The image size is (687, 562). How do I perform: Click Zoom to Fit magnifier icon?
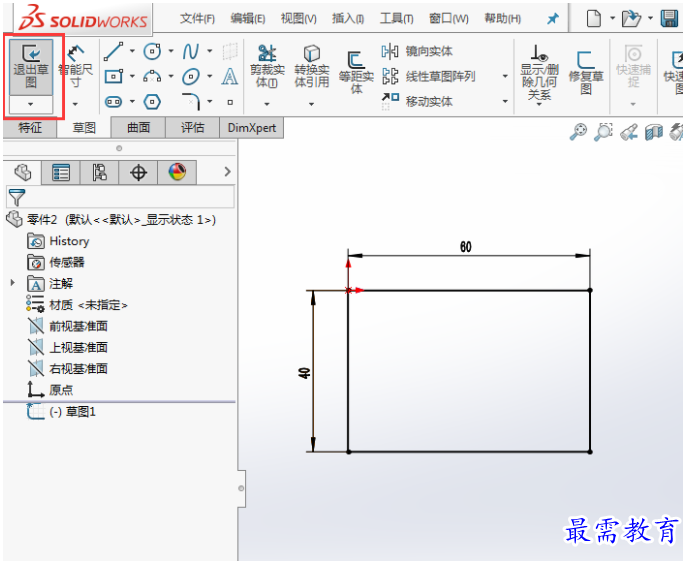[578, 131]
